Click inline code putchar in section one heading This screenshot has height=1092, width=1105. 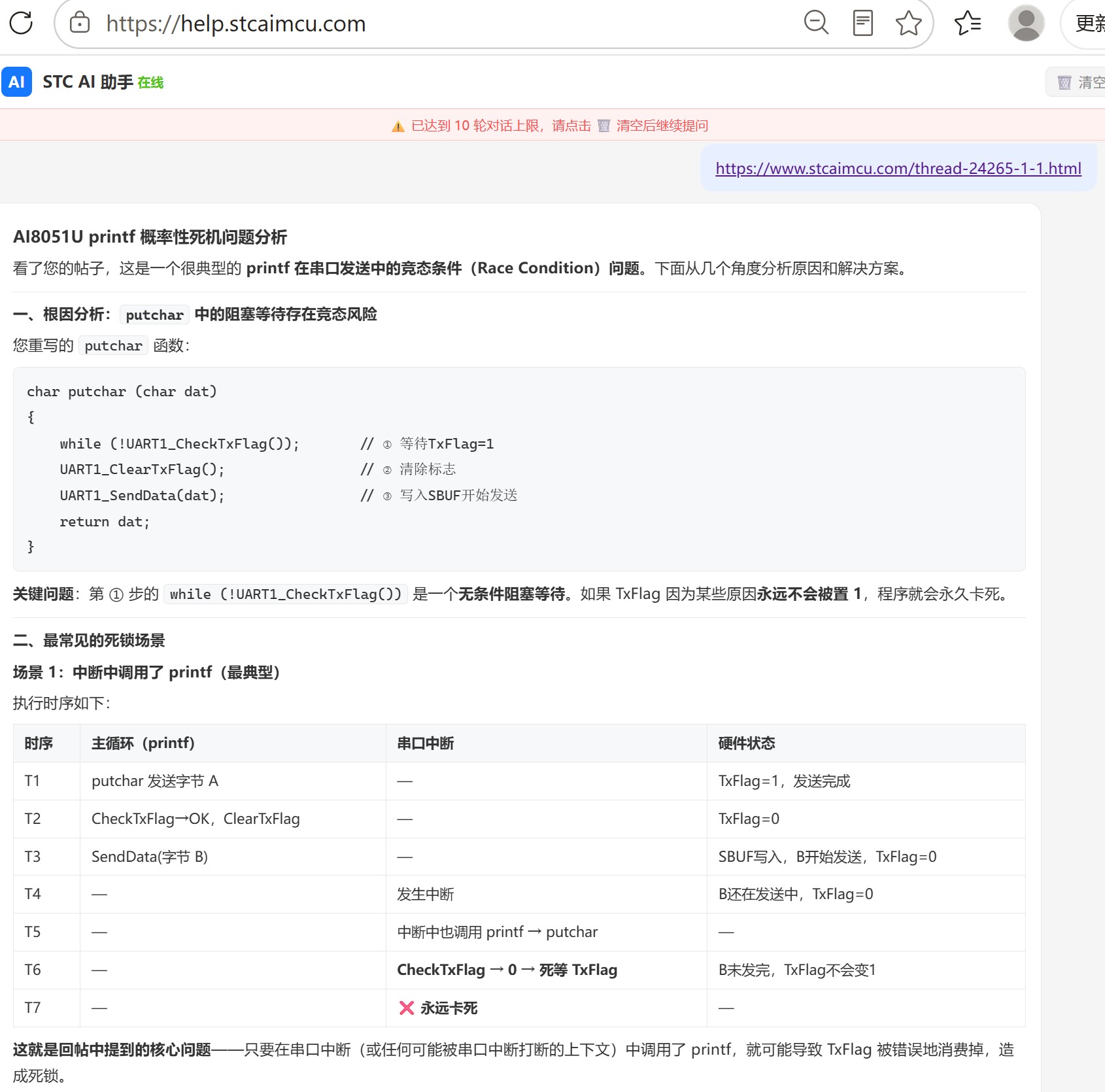click(x=154, y=315)
